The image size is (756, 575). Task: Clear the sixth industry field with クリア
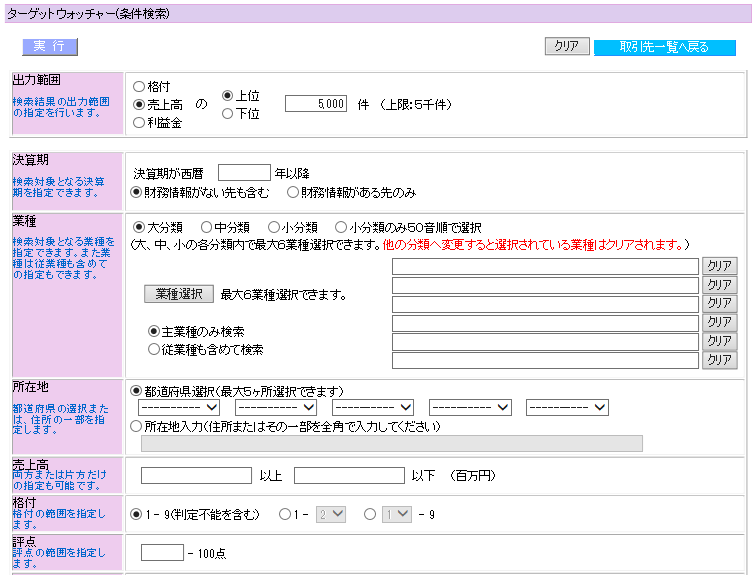tap(720, 360)
